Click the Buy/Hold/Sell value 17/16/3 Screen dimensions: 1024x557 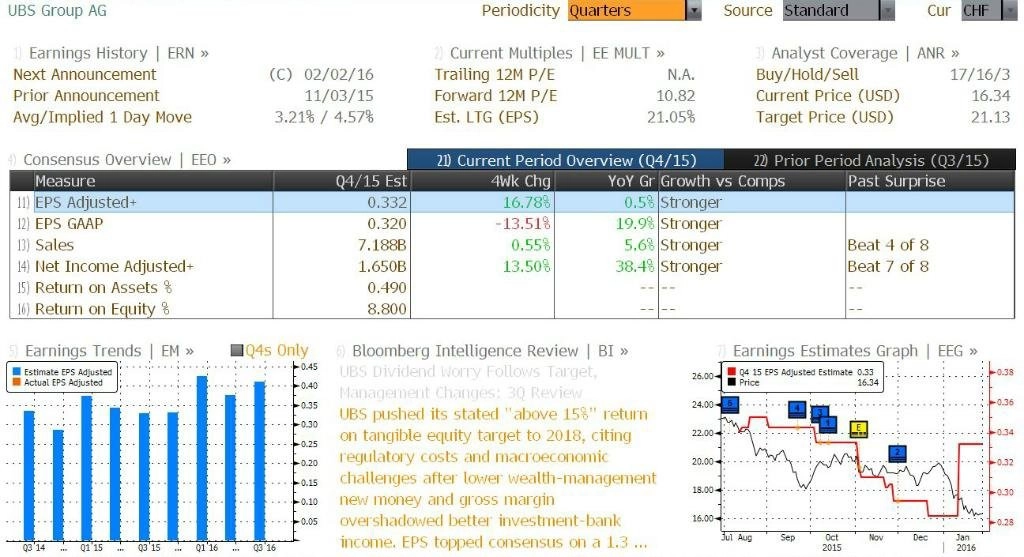[980, 74]
